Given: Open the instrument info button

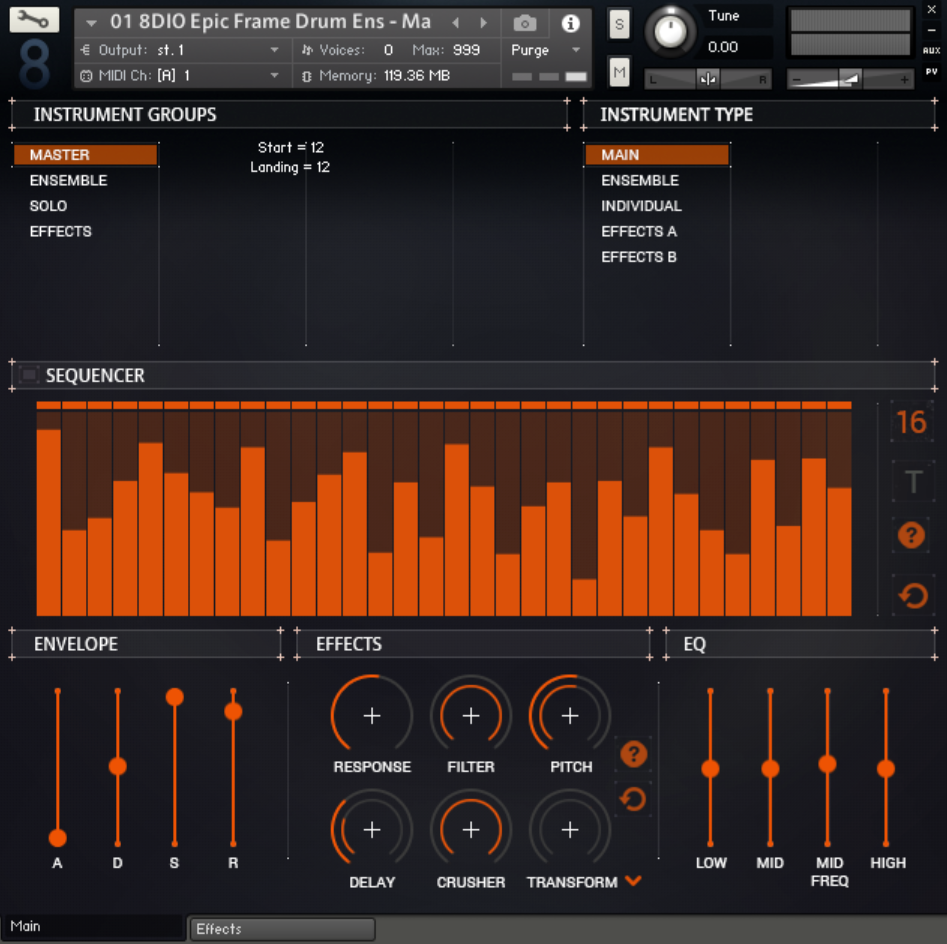Looking at the screenshot, I should [570, 24].
